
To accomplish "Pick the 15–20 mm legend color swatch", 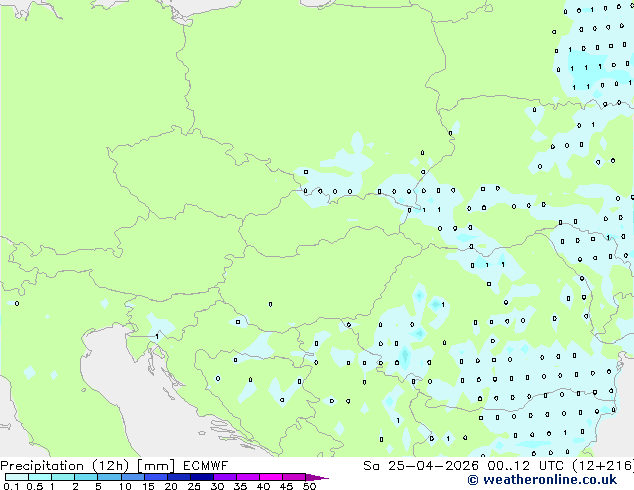I will click(156, 477).
